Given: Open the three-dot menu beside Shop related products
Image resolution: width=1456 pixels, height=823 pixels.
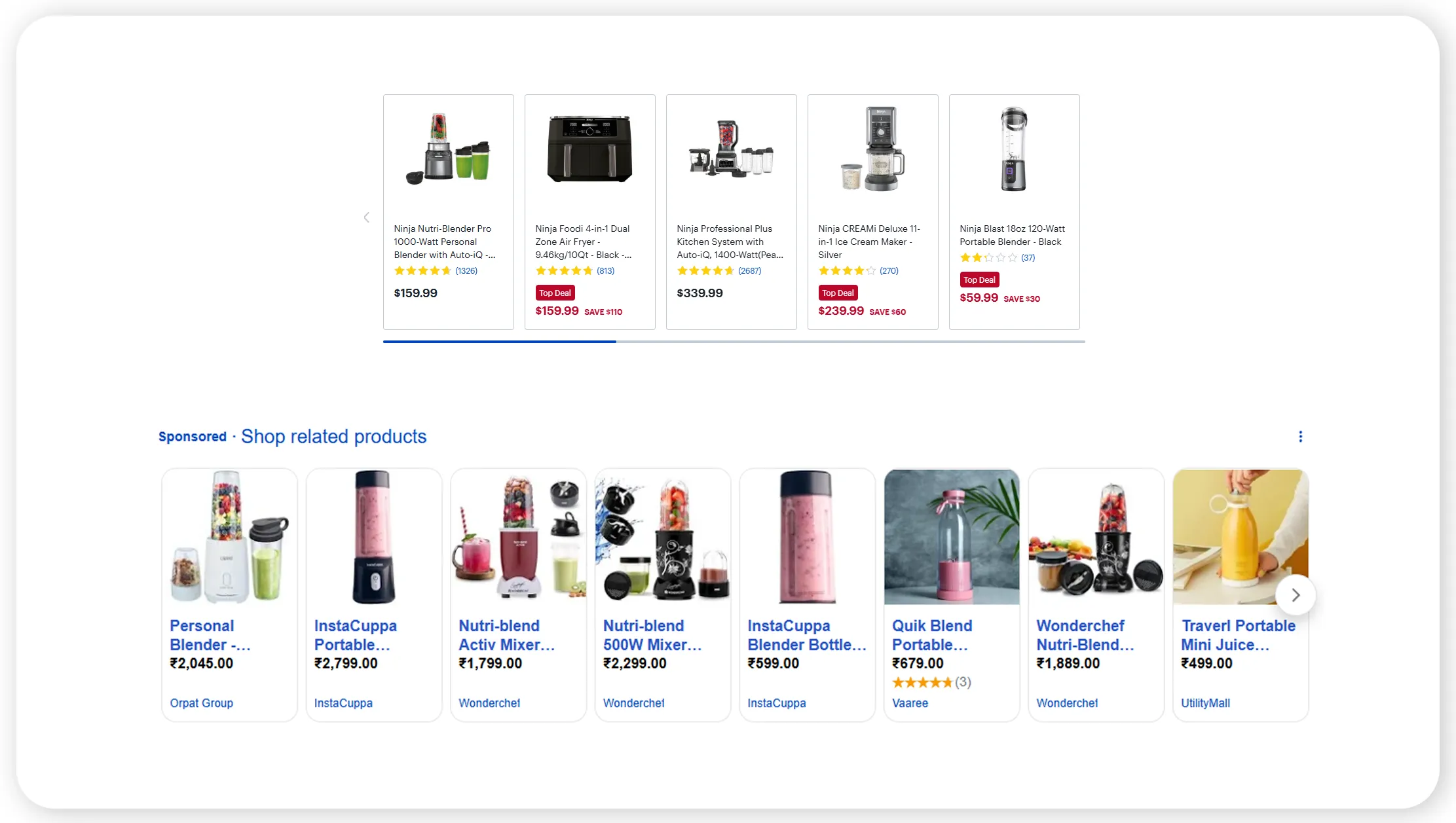Looking at the screenshot, I should click(x=1300, y=436).
